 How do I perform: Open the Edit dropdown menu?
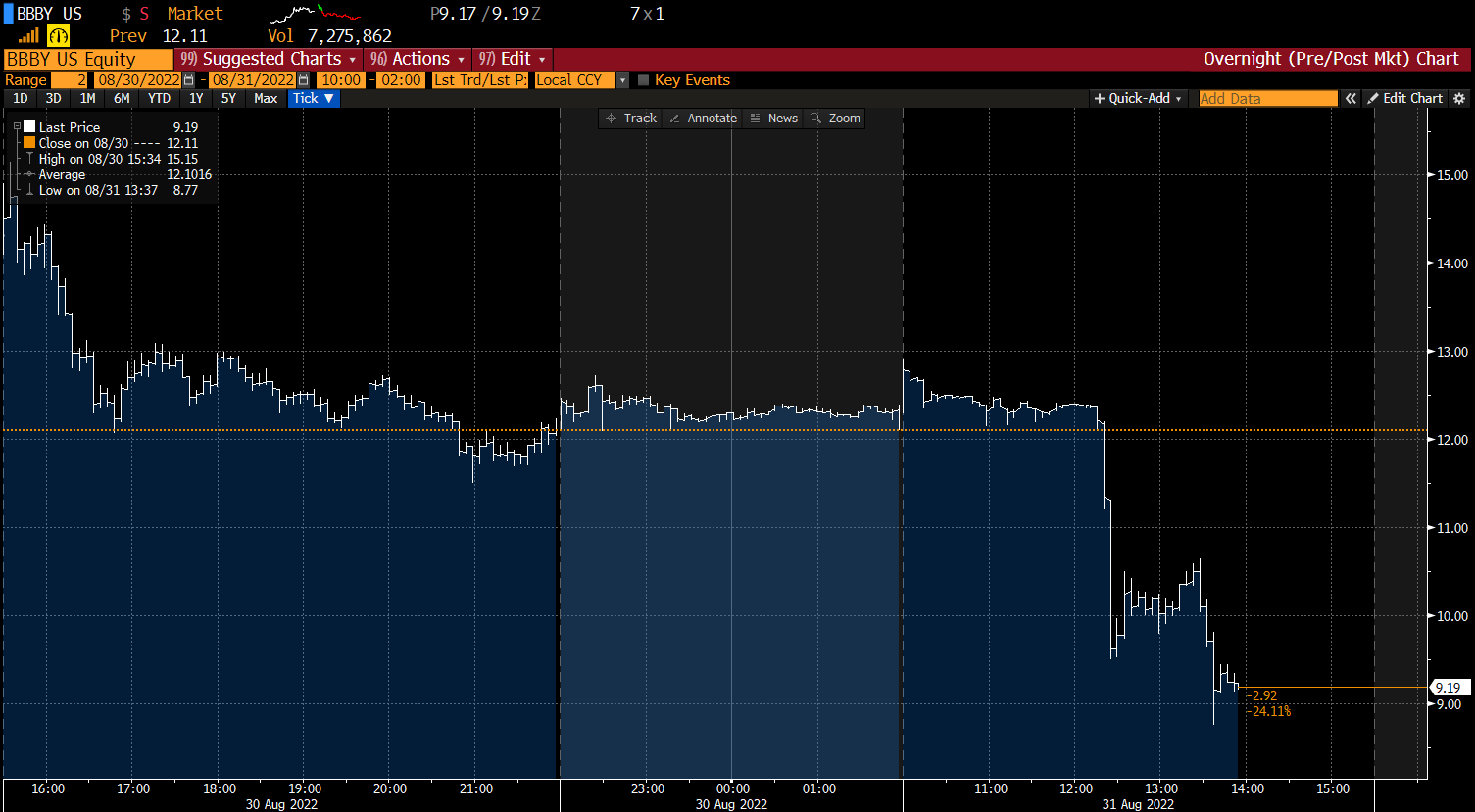tap(514, 59)
